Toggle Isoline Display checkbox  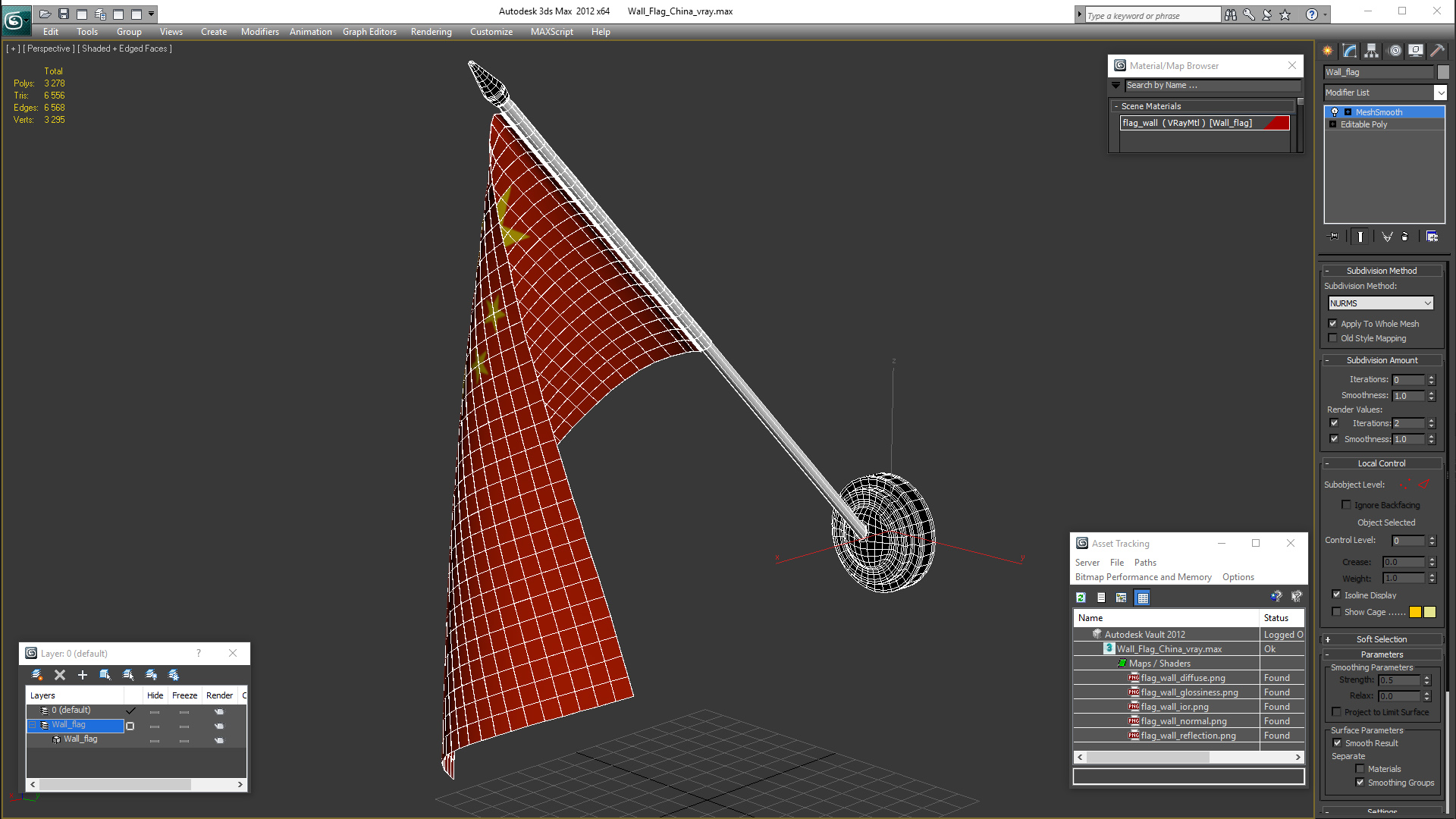pos(1337,595)
